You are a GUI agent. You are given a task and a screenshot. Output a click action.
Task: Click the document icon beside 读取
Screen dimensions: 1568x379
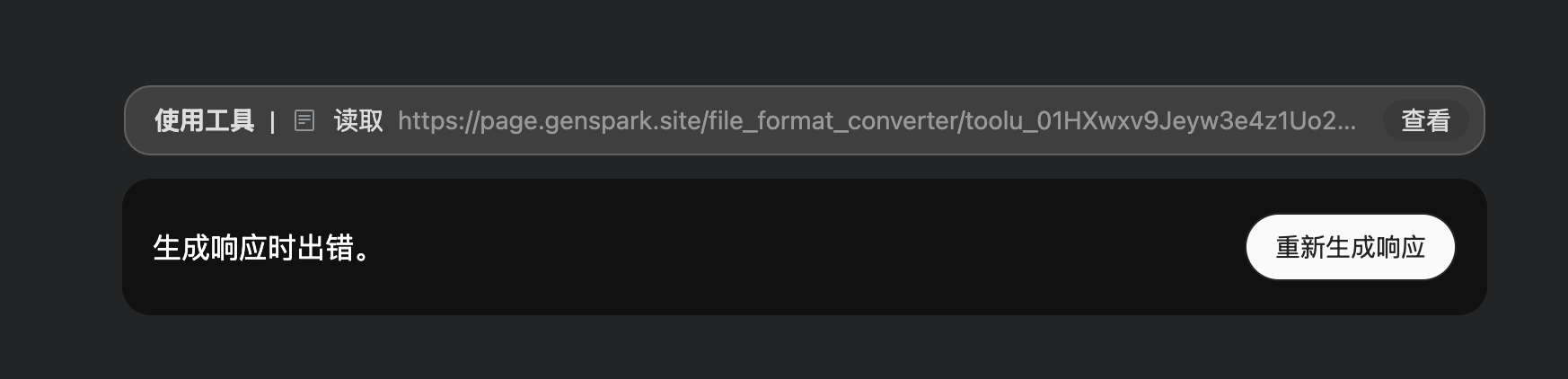click(x=304, y=120)
